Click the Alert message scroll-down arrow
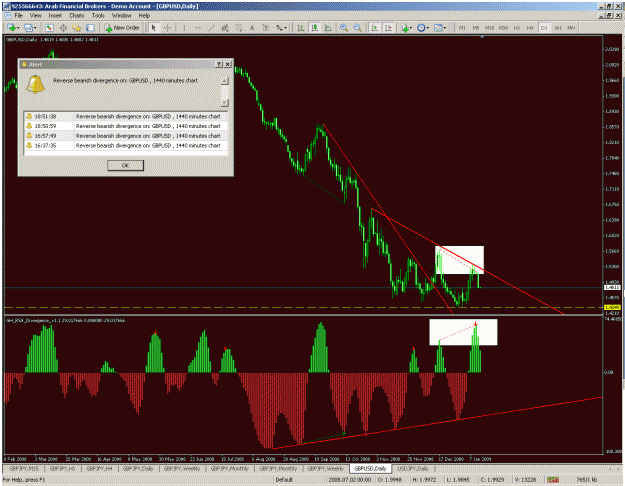The height and width of the screenshot is (486, 625). point(224,103)
